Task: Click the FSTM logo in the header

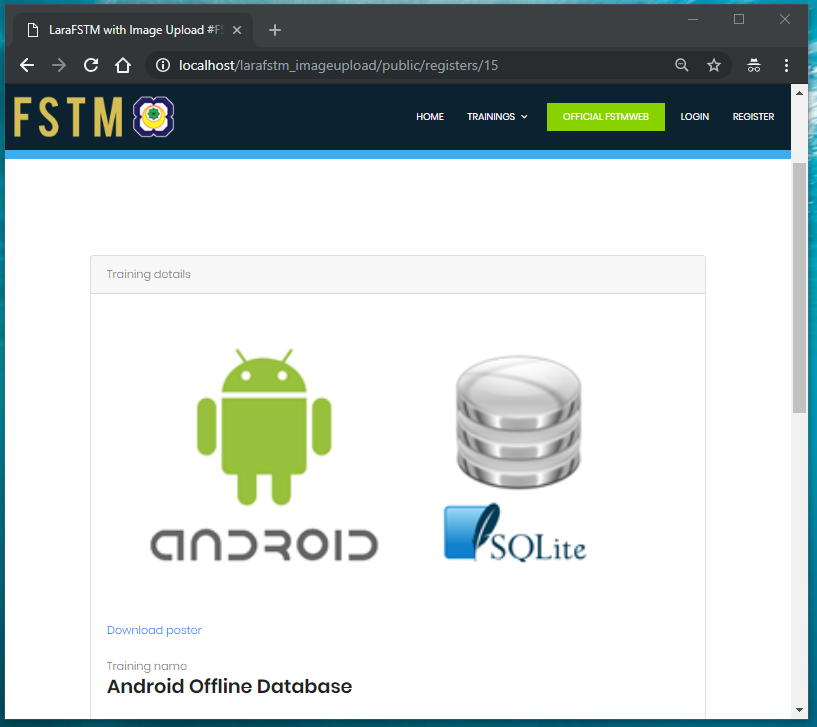Action: coord(95,117)
